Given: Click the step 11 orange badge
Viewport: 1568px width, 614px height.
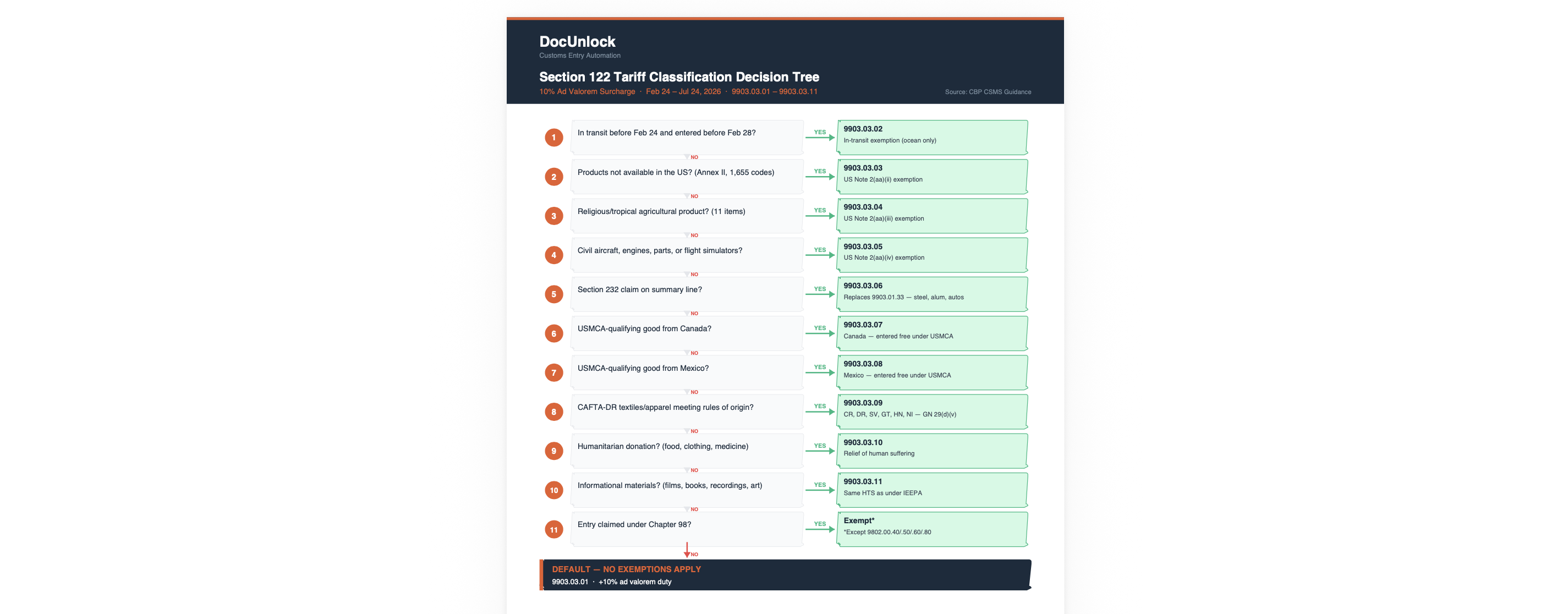Looking at the screenshot, I should click(553, 529).
